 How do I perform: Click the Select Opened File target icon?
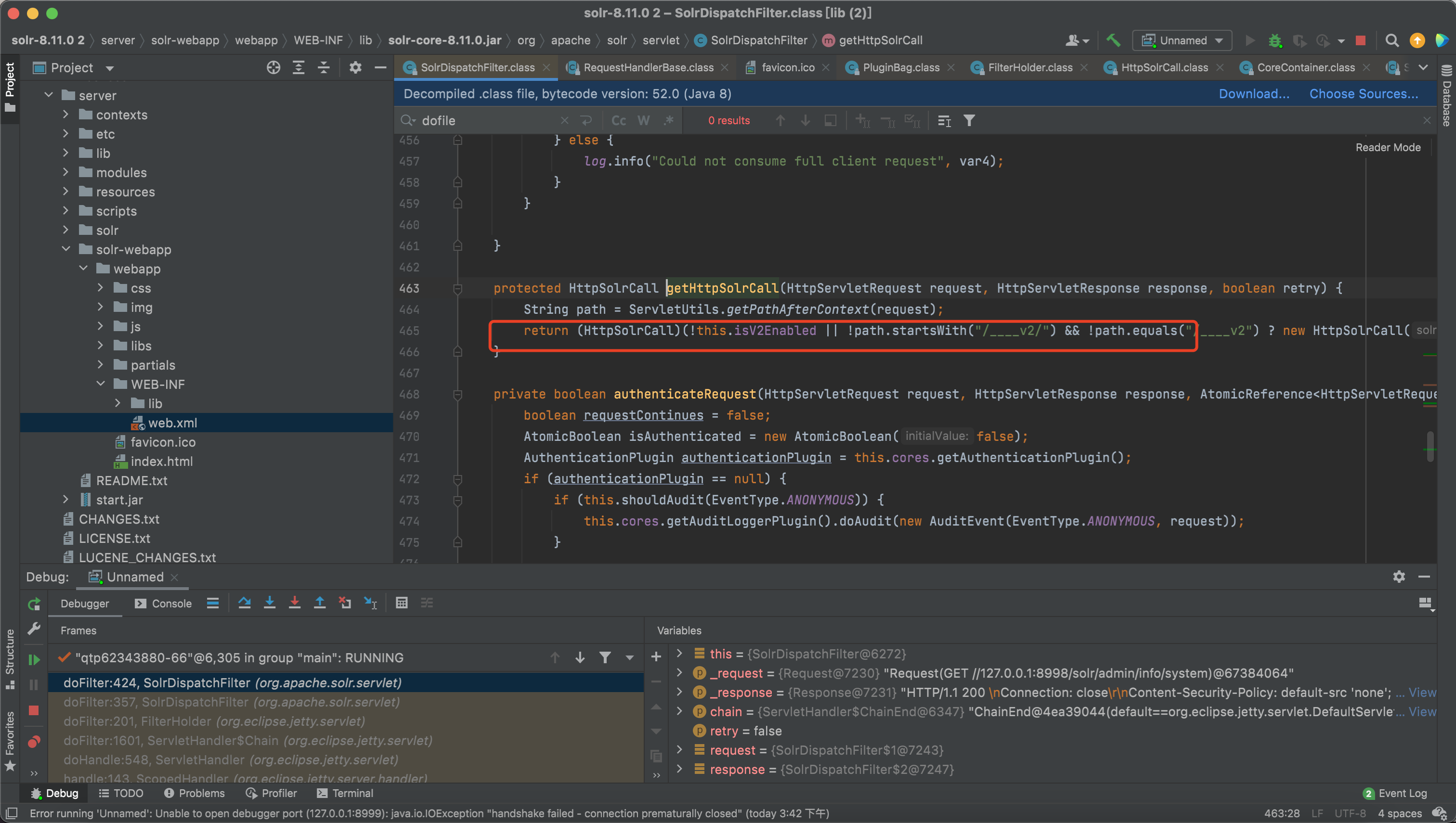pyautogui.click(x=273, y=68)
